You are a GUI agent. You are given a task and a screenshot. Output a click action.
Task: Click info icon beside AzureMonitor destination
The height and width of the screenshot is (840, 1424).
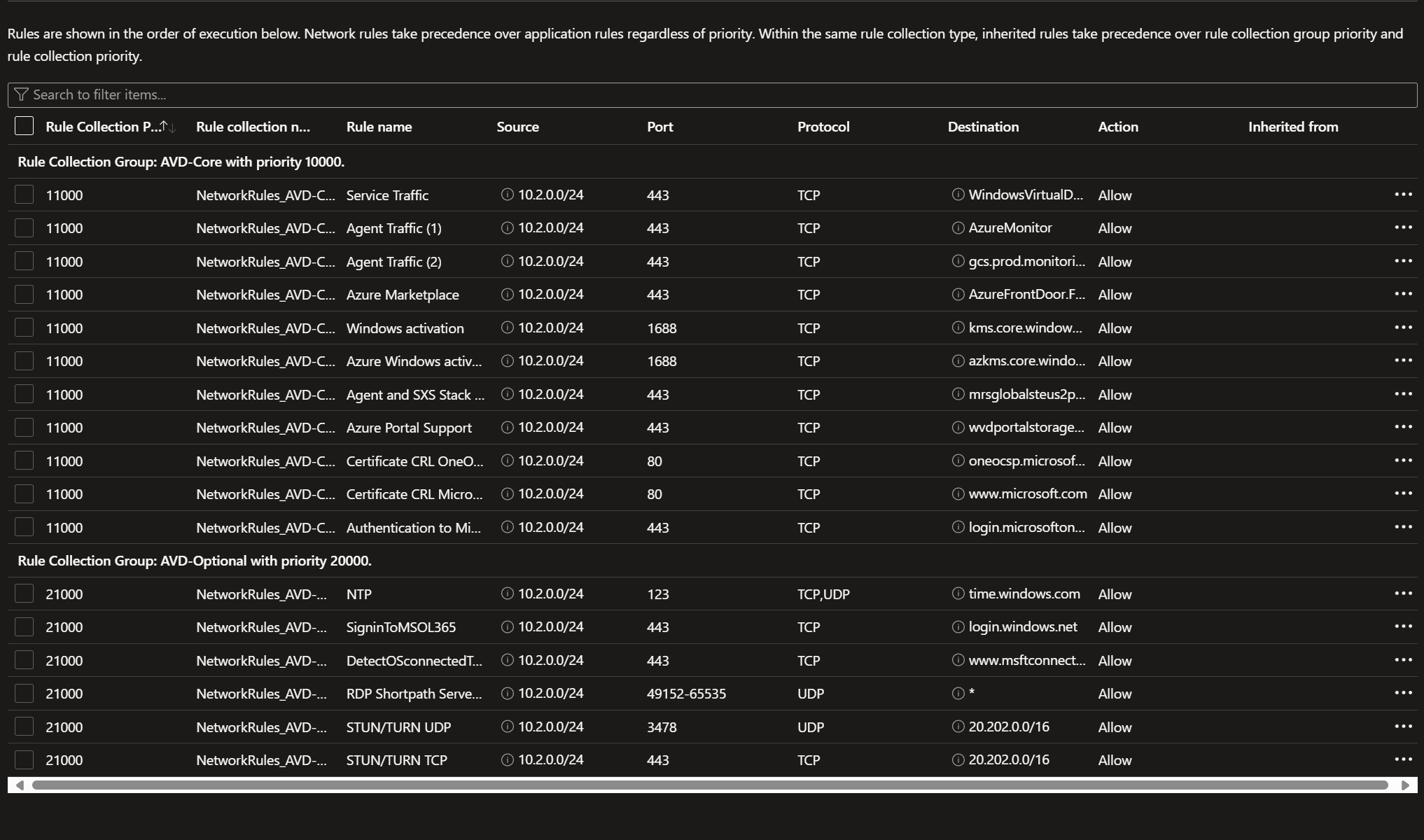tap(958, 228)
